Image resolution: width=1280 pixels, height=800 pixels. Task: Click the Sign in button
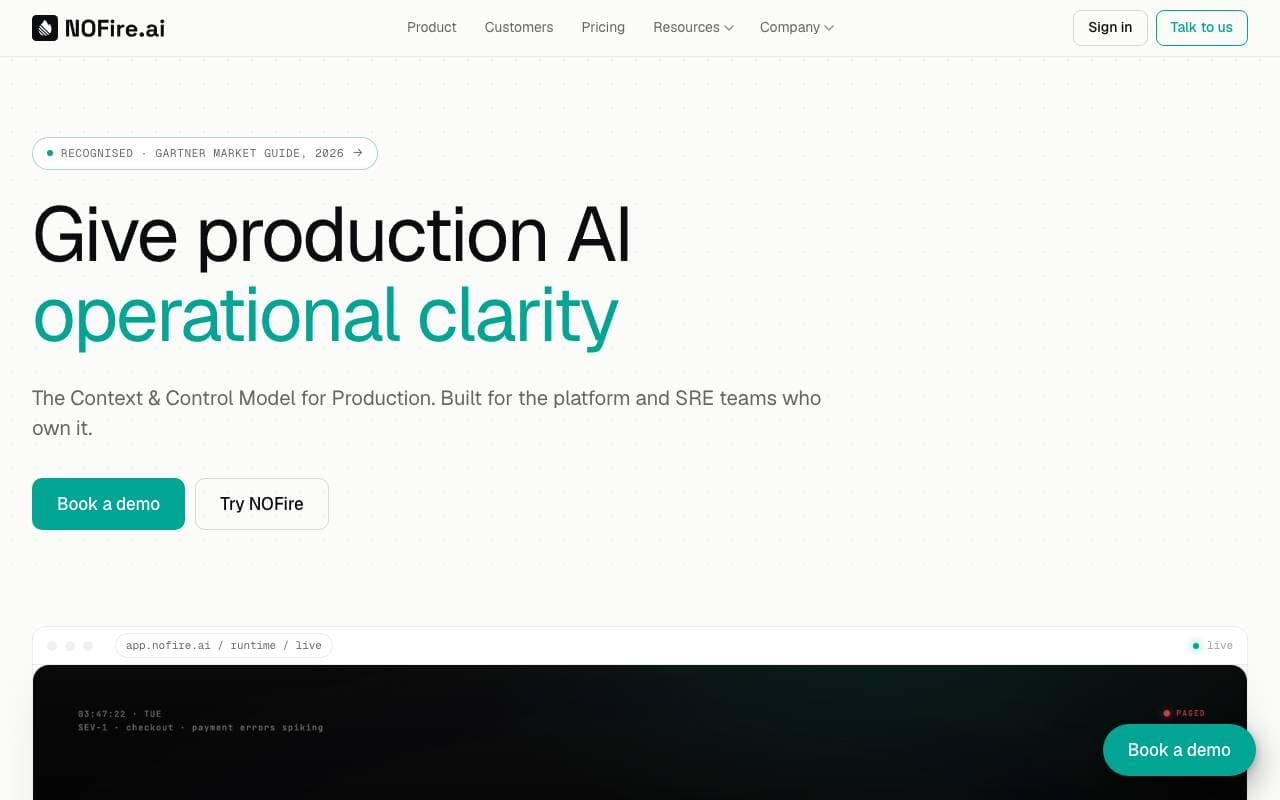point(1110,27)
